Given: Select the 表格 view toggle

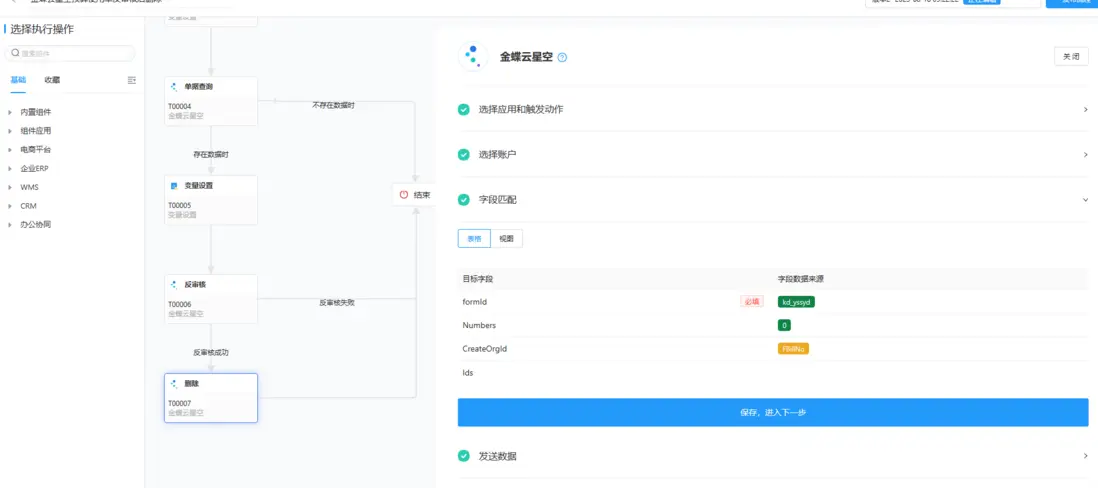Looking at the screenshot, I should (x=474, y=239).
